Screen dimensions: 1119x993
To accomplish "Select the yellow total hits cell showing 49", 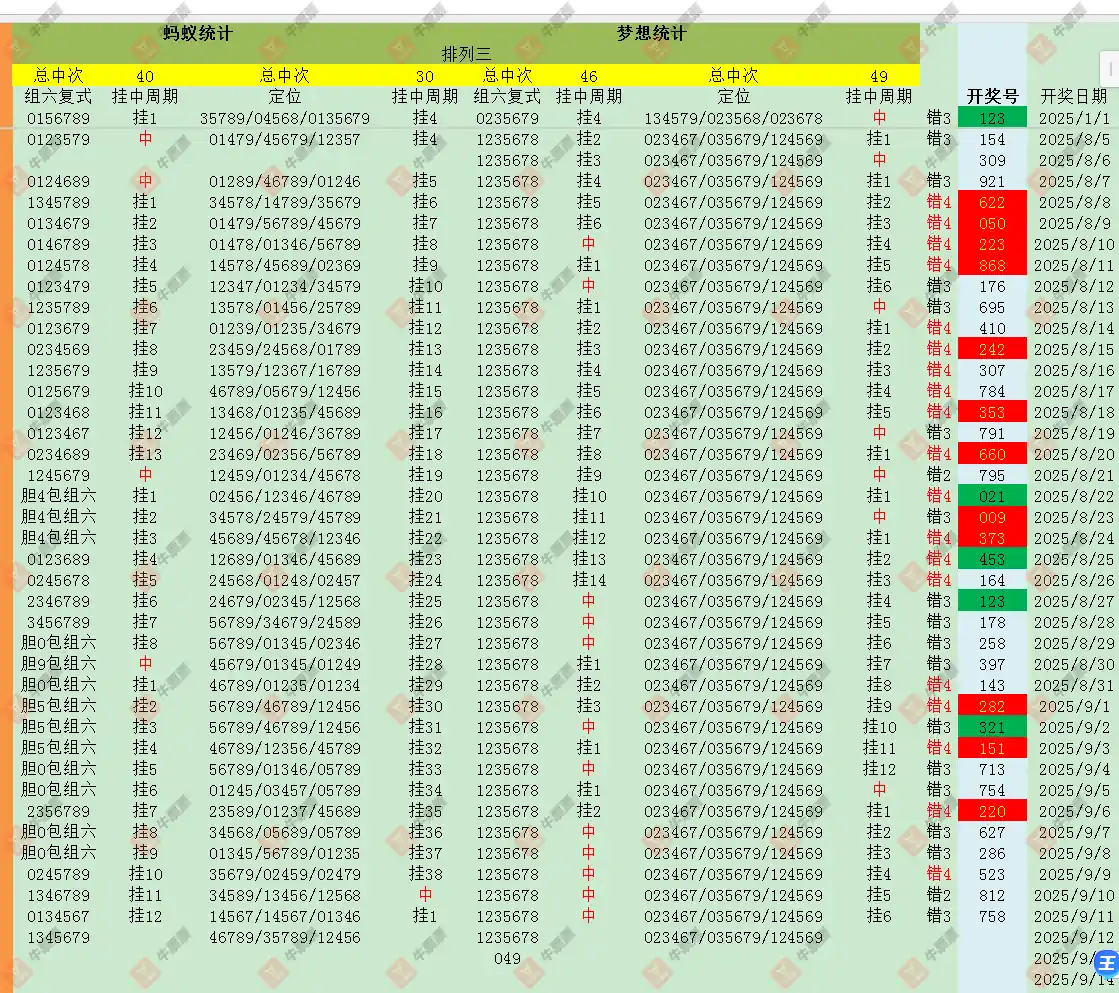I will (878, 76).
